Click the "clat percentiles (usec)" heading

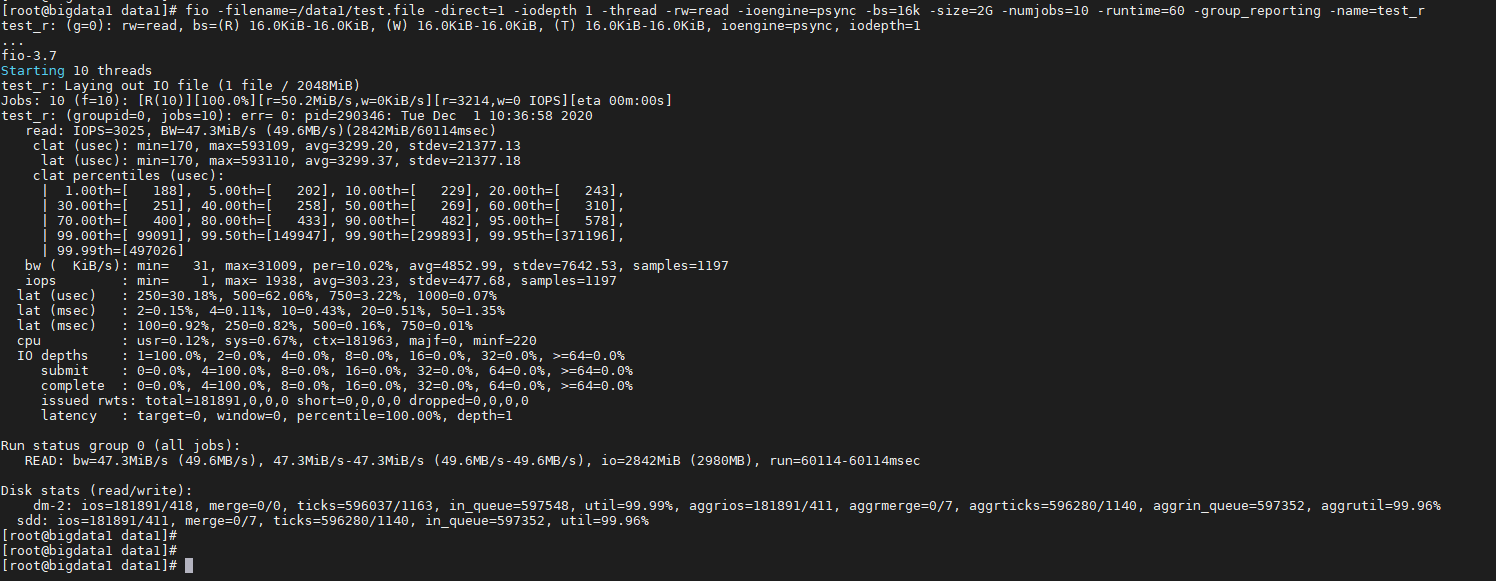coord(129,175)
